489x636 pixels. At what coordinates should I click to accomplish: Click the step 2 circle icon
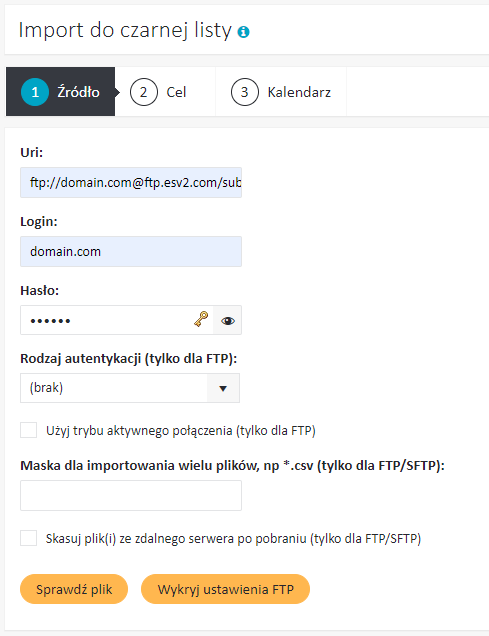[144, 92]
